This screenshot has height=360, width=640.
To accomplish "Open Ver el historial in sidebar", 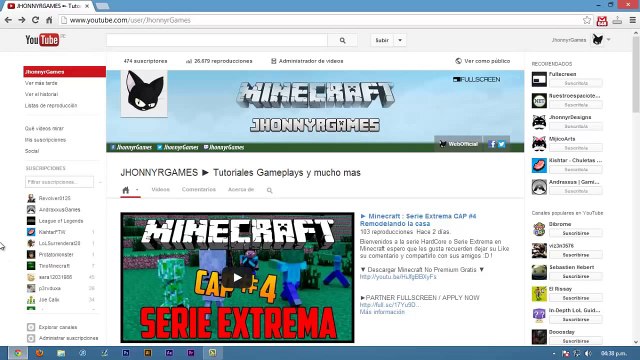I will tap(41, 94).
